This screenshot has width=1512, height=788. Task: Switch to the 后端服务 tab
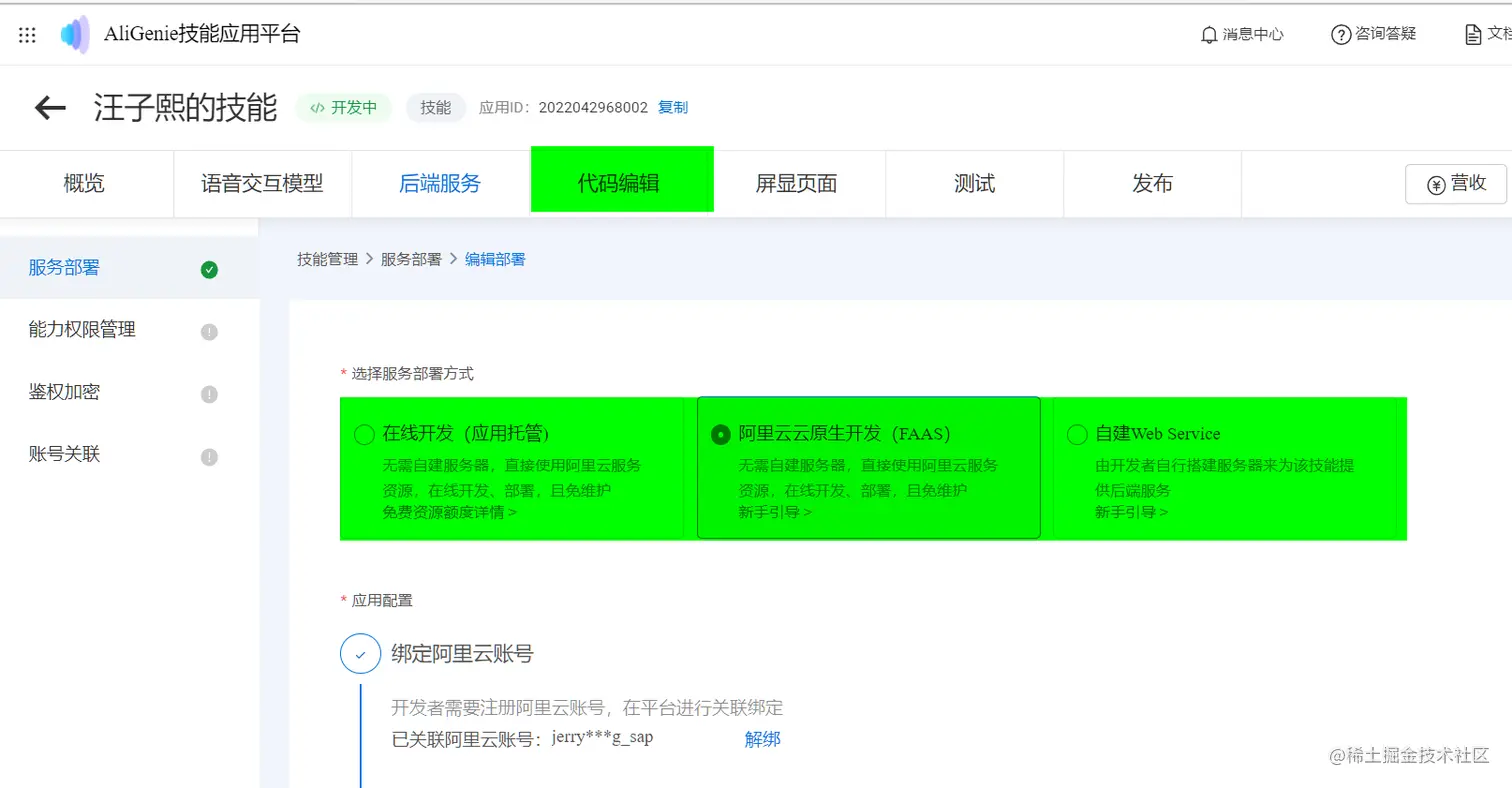tap(440, 184)
